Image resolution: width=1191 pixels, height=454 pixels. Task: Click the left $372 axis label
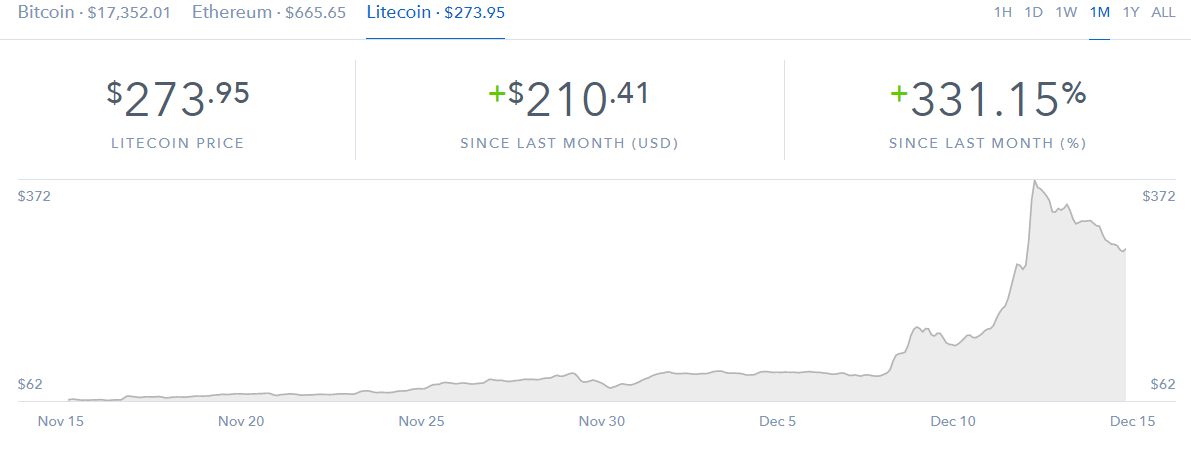pos(34,196)
